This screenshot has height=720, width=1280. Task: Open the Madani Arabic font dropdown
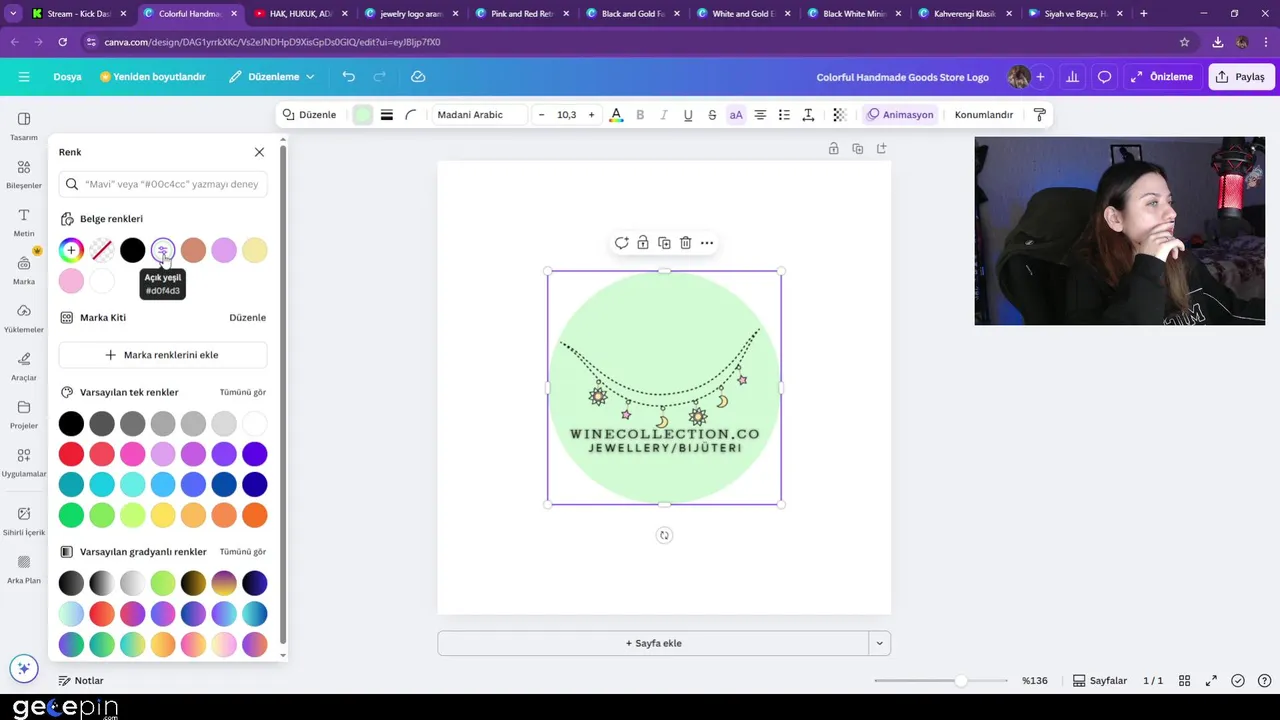pyautogui.click(x=479, y=115)
